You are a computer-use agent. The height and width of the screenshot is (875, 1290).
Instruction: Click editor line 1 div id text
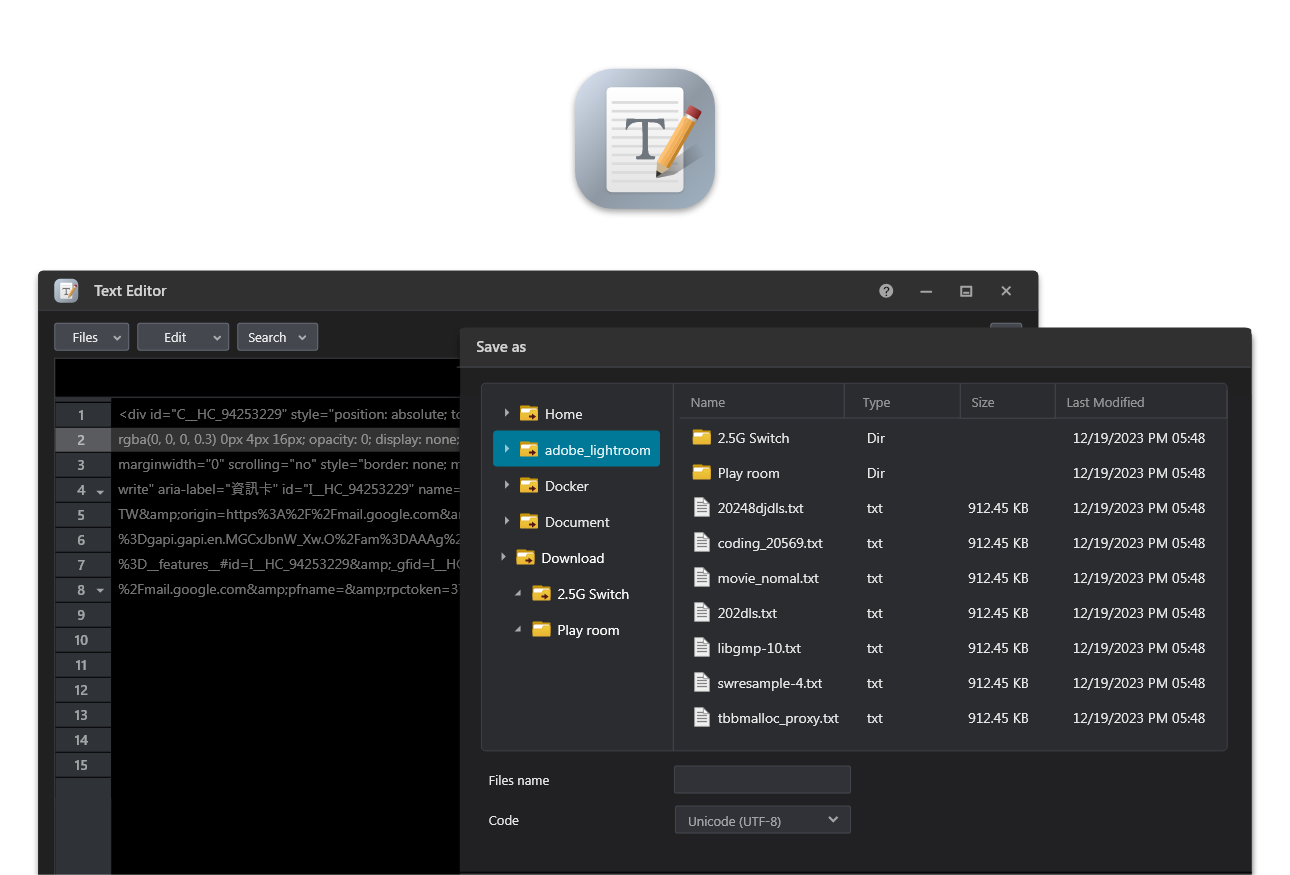(288, 414)
